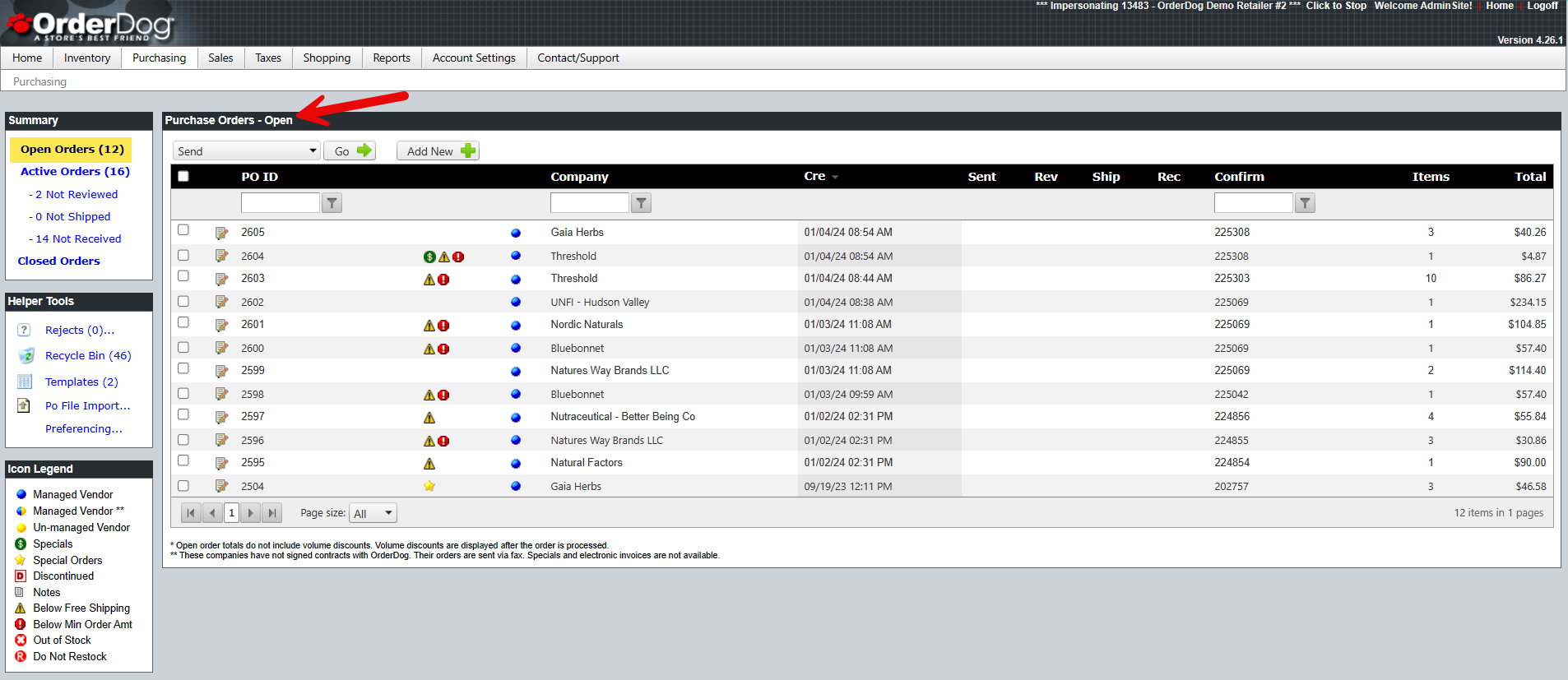Sort by the Cre column arrow
The image size is (1568, 680).
pyautogui.click(x=835, y=177)
